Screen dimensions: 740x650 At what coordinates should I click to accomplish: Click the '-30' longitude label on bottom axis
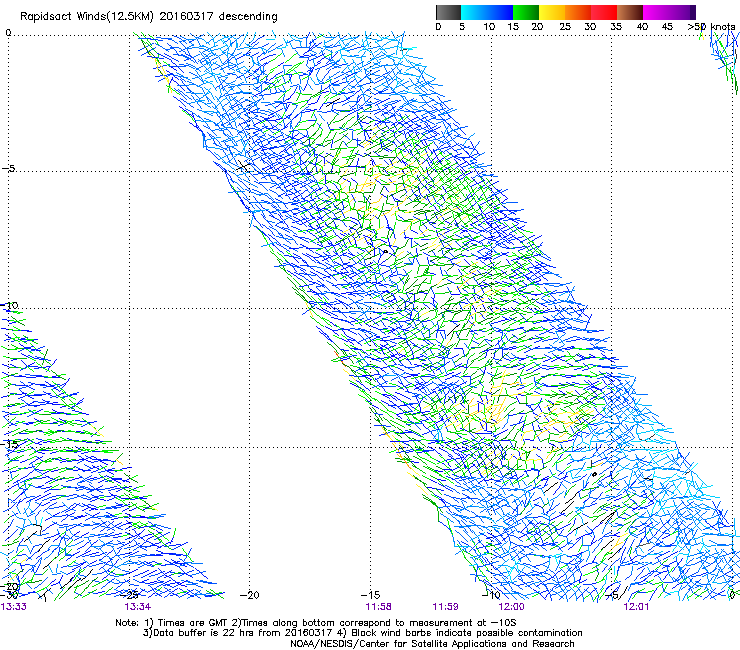point(9,595)
